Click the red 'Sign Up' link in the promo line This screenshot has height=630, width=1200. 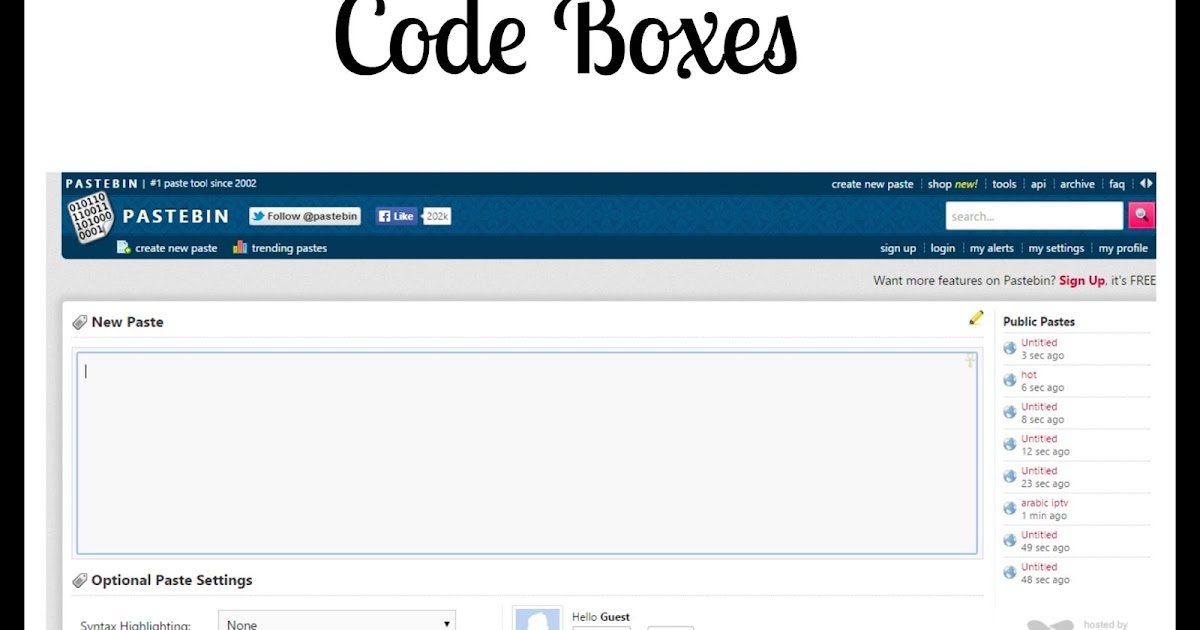coord(1082,280)
